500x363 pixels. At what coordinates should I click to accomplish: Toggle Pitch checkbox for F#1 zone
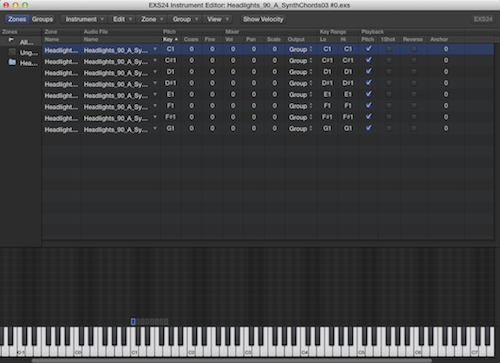click(368, 117)
